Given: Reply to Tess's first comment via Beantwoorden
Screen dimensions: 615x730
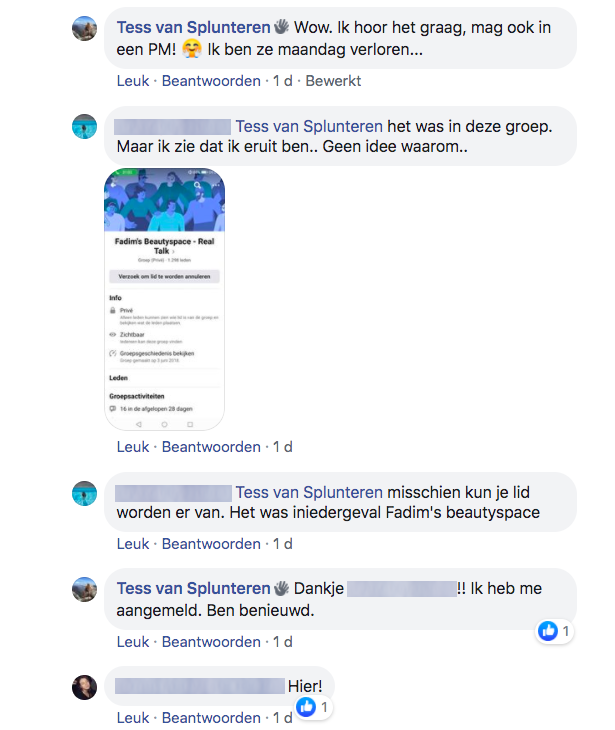Looking at the screenshot, I should click(x=211, y=81).
